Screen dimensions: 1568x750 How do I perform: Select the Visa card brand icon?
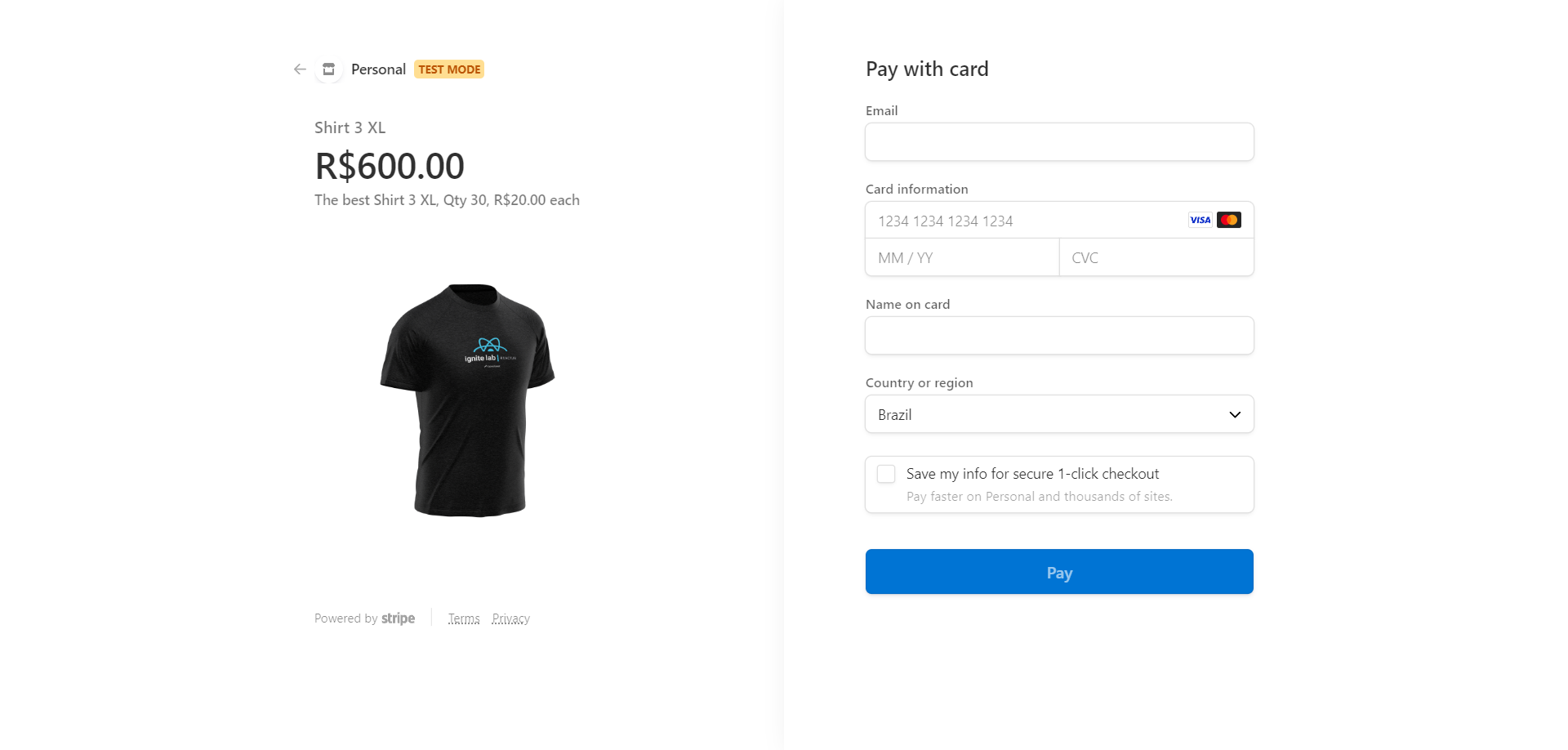point(1199,219)
